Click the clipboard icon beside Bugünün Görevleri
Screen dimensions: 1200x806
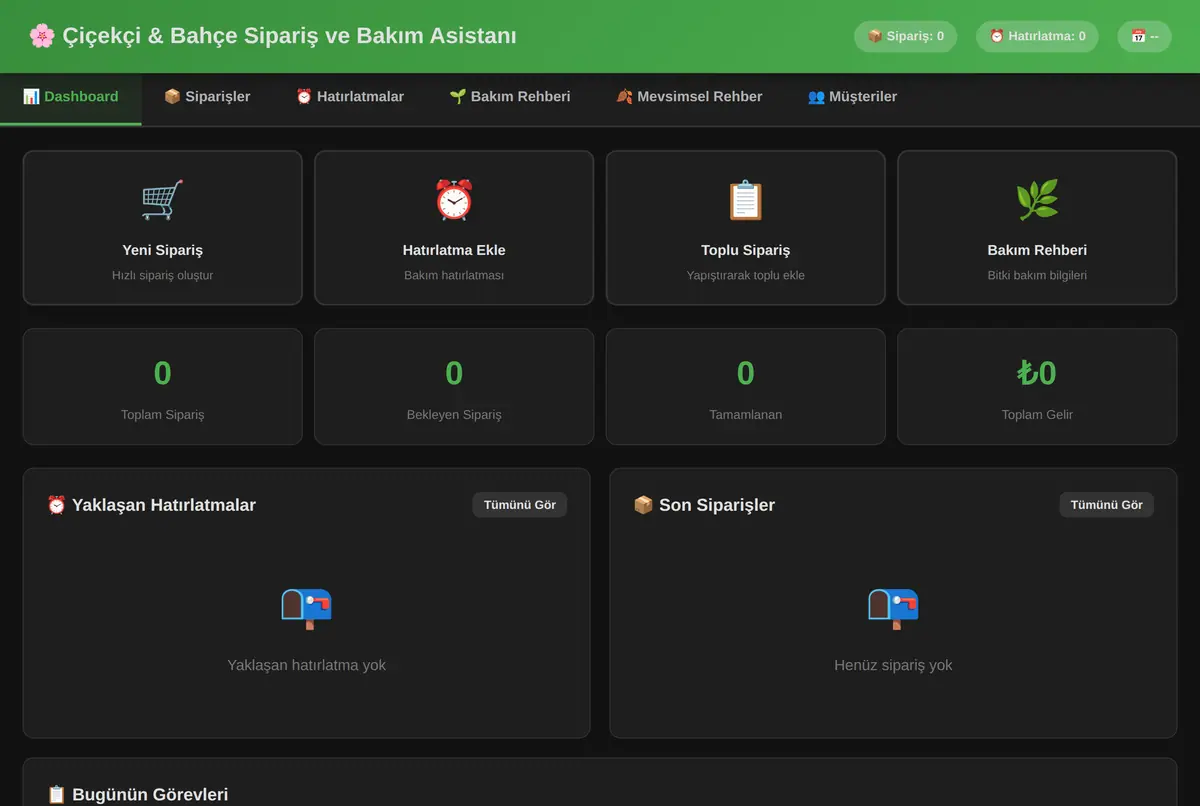57,795
